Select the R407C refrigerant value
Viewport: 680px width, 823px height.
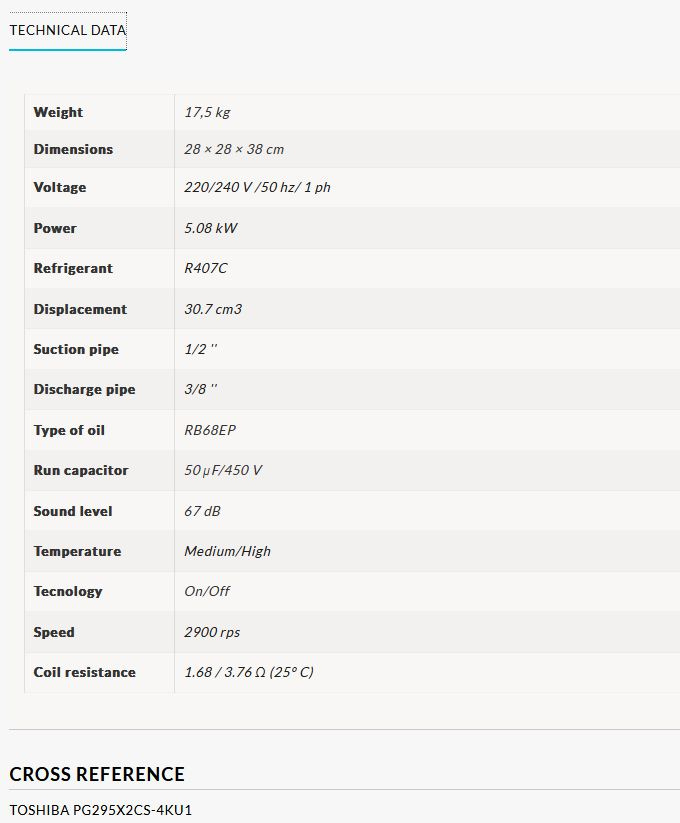(206, 268)
